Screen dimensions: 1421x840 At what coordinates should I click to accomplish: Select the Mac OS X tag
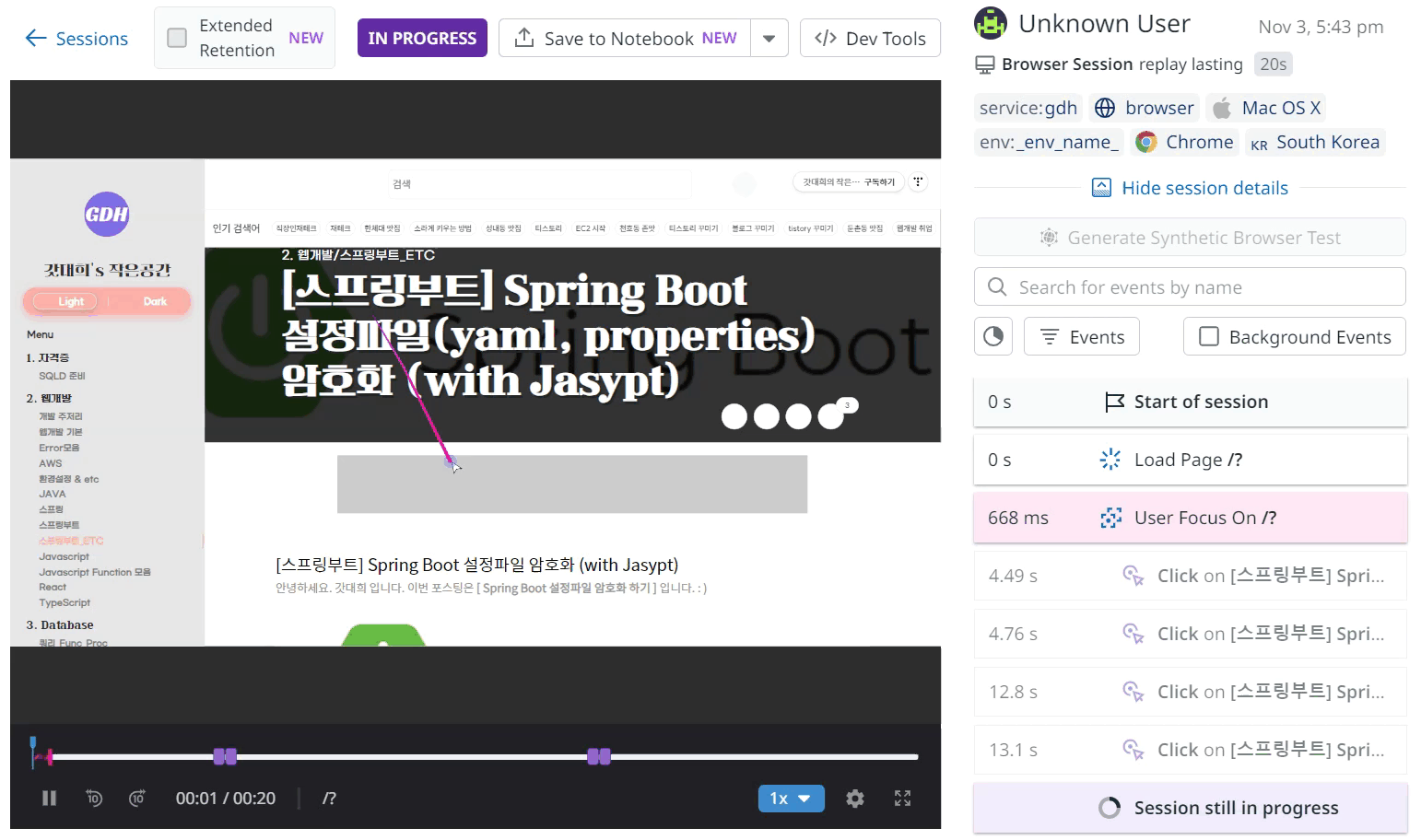(x=1267, y=108)
